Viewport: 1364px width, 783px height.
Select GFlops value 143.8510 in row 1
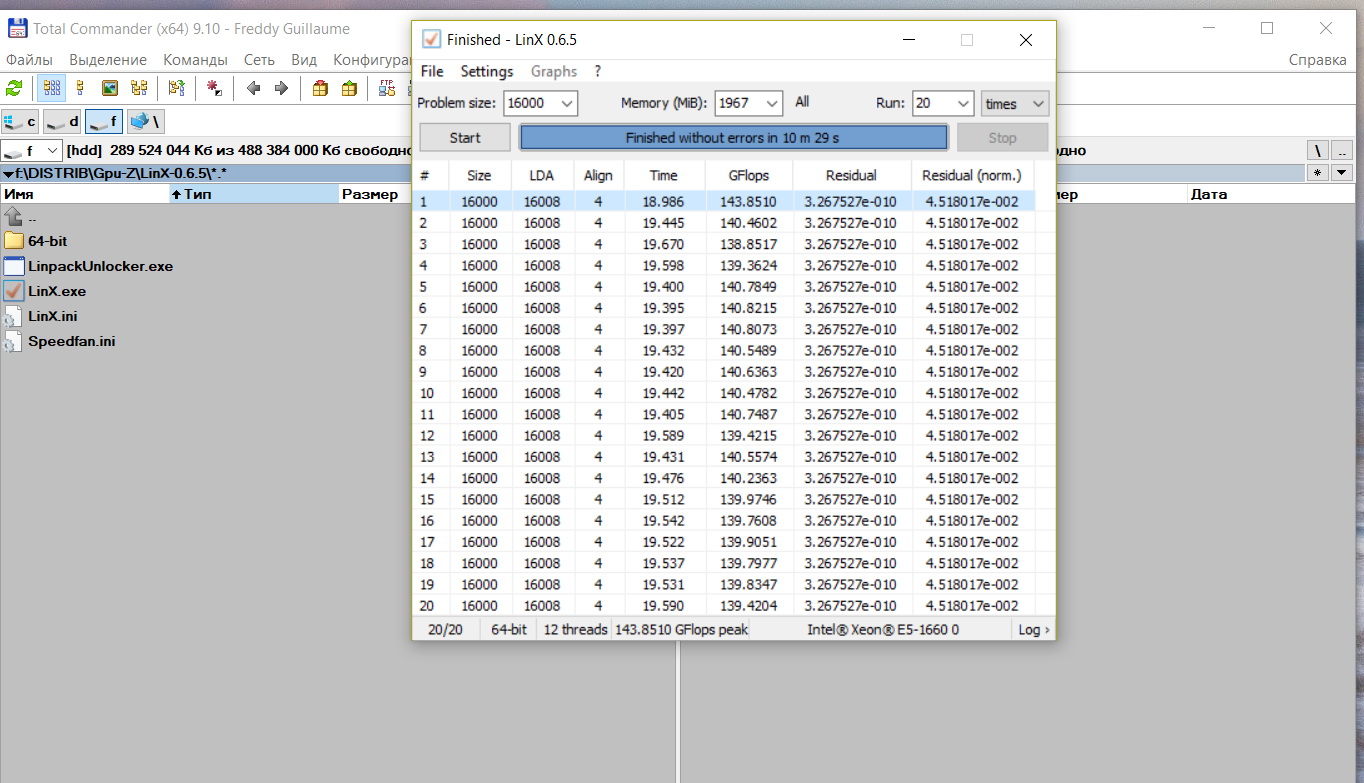pyautogui.click(x=749, y=202)
